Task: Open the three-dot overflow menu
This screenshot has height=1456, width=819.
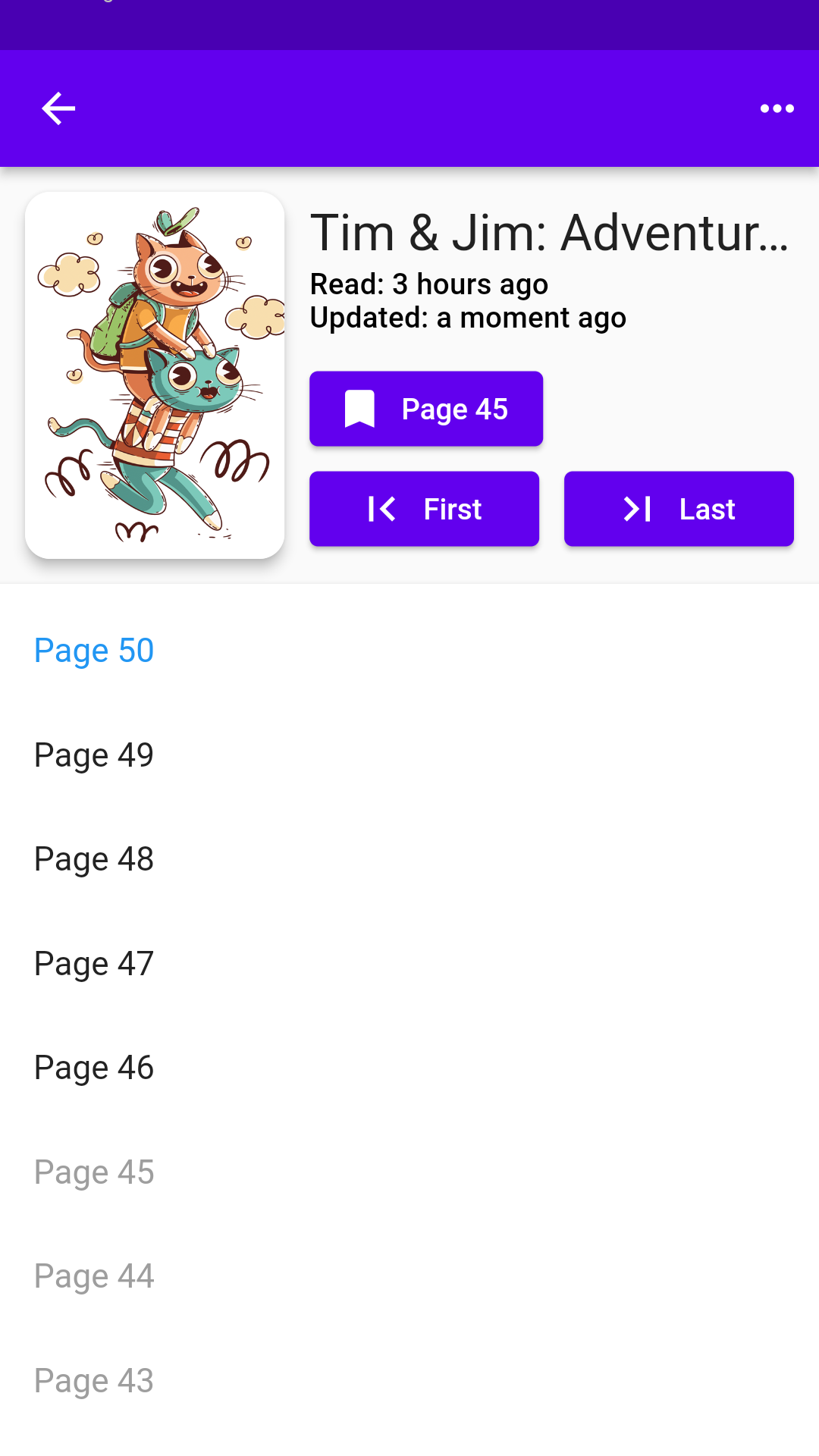Action: [x=777, y=108]
